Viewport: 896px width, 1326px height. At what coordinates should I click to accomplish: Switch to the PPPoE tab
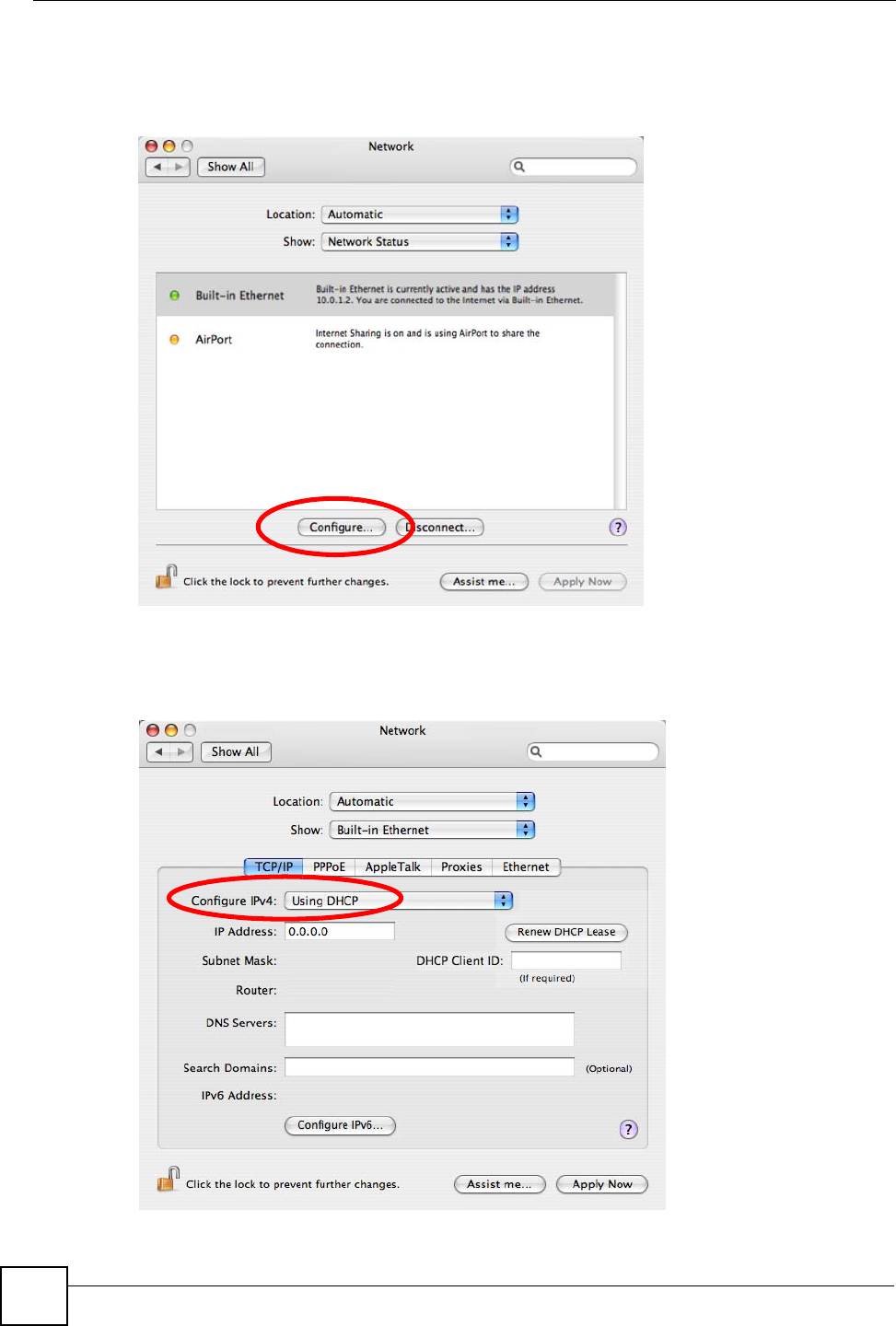329,867
